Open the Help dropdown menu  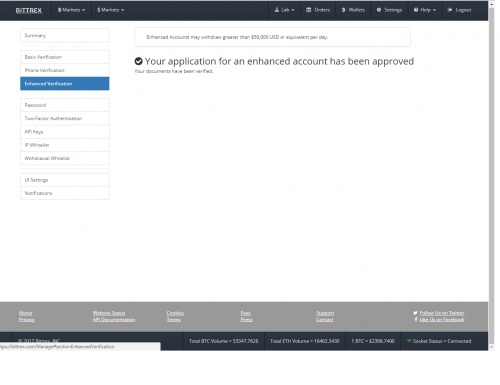click(x=425, y=10)
